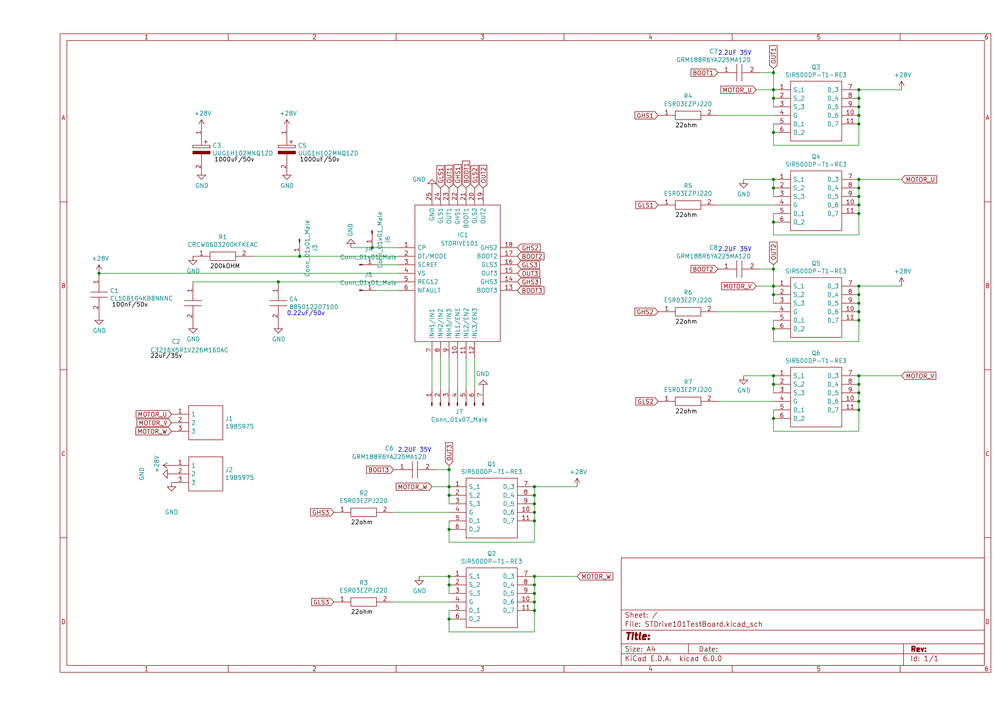The width and height of the screenshot is (998, 706).
Task: Click MOTOR_W label on connector J1
Action: [x=153, y=432]
